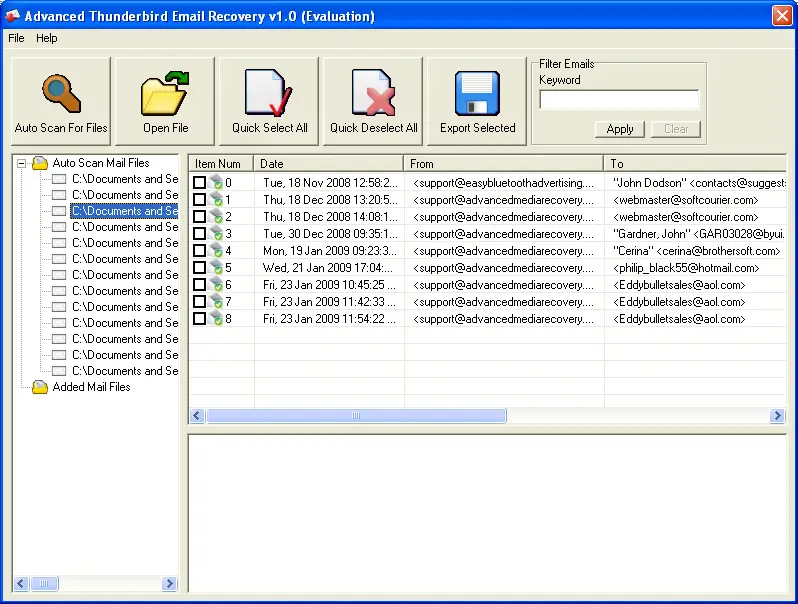Click Export Selected floppy disk button
Image resolution: width=798 pixels, height=604 pixels.
477,101
